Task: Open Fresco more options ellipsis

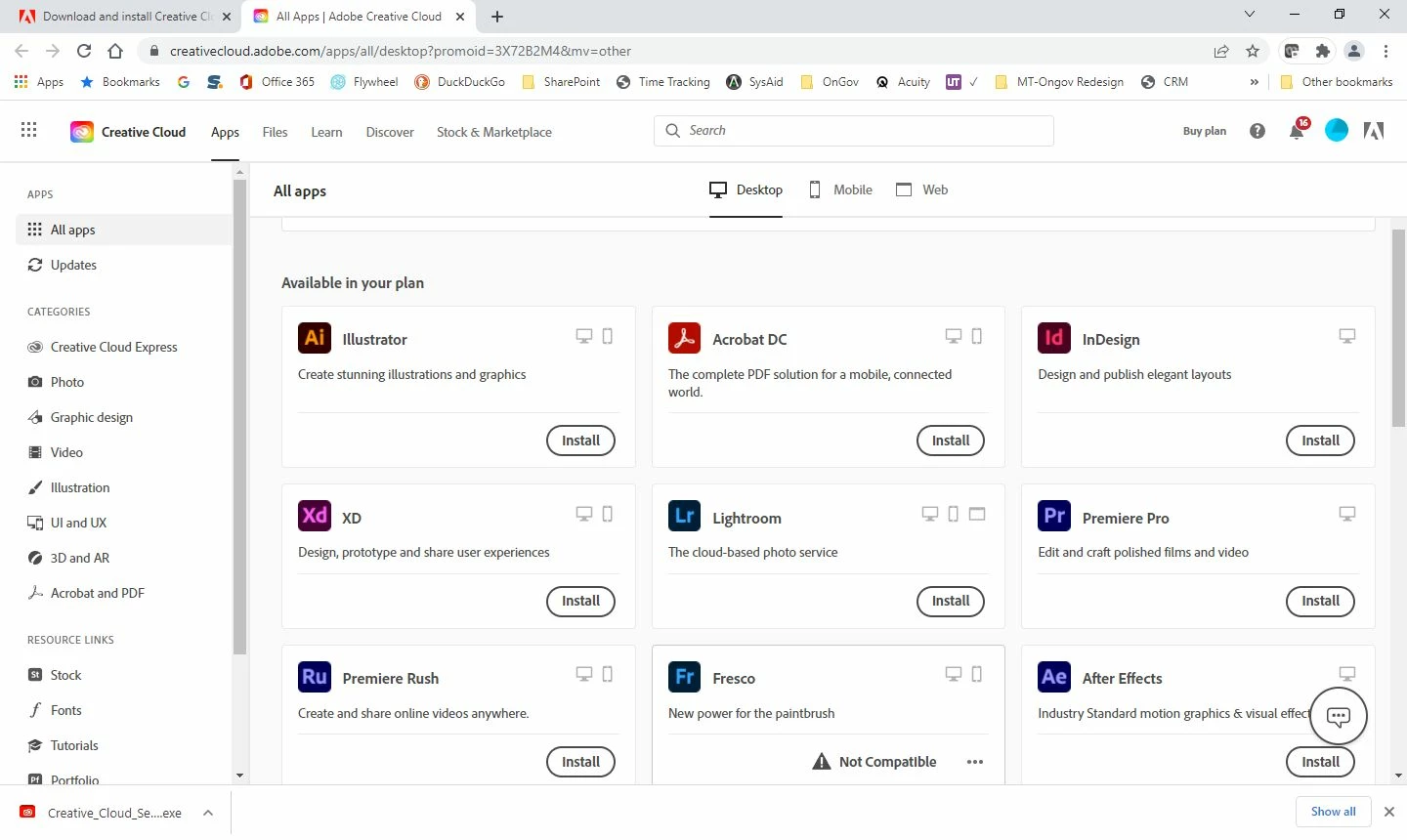Action: [x=975, y=762]
